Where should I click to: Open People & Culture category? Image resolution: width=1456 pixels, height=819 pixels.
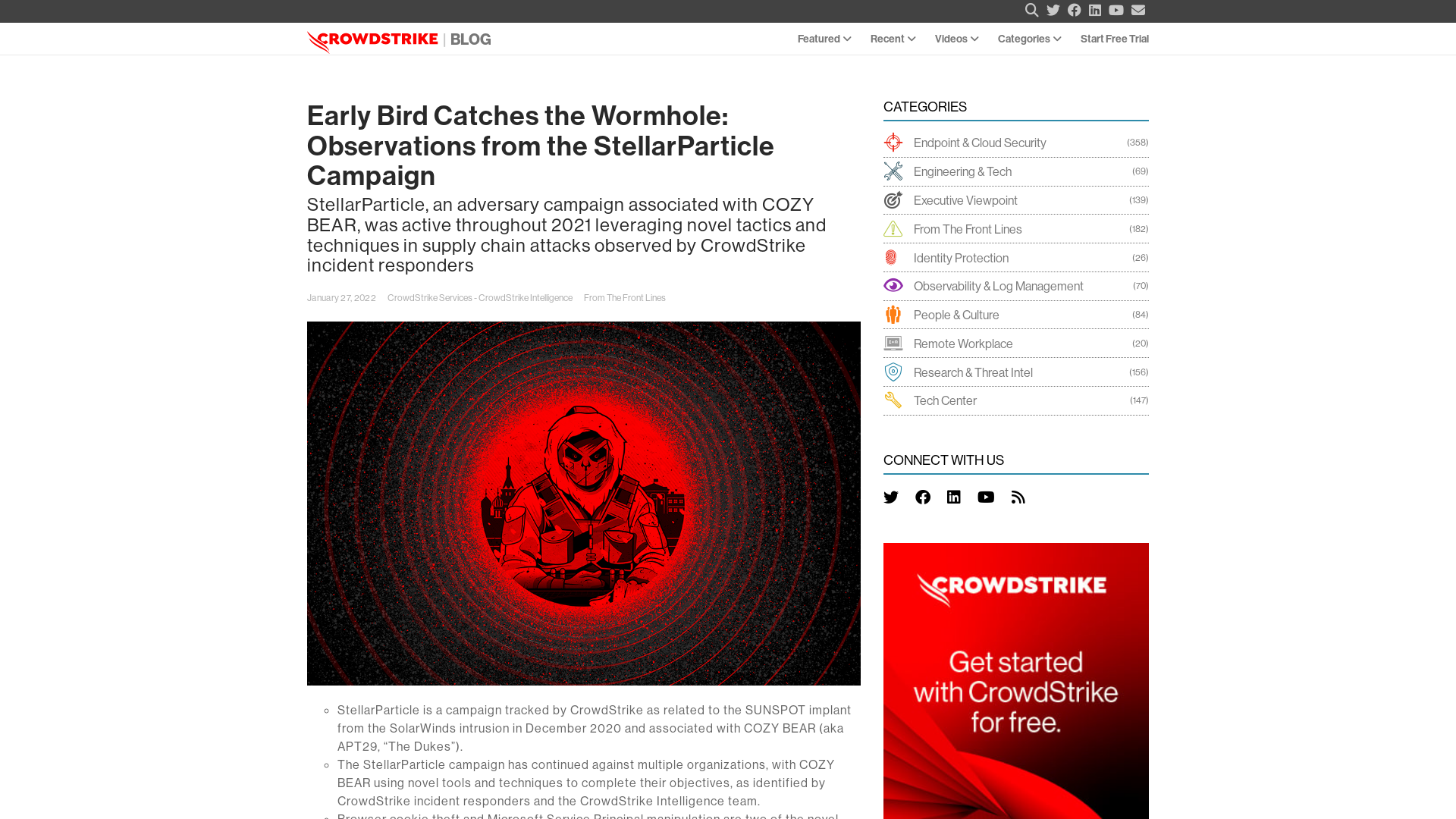click(957, 315)
